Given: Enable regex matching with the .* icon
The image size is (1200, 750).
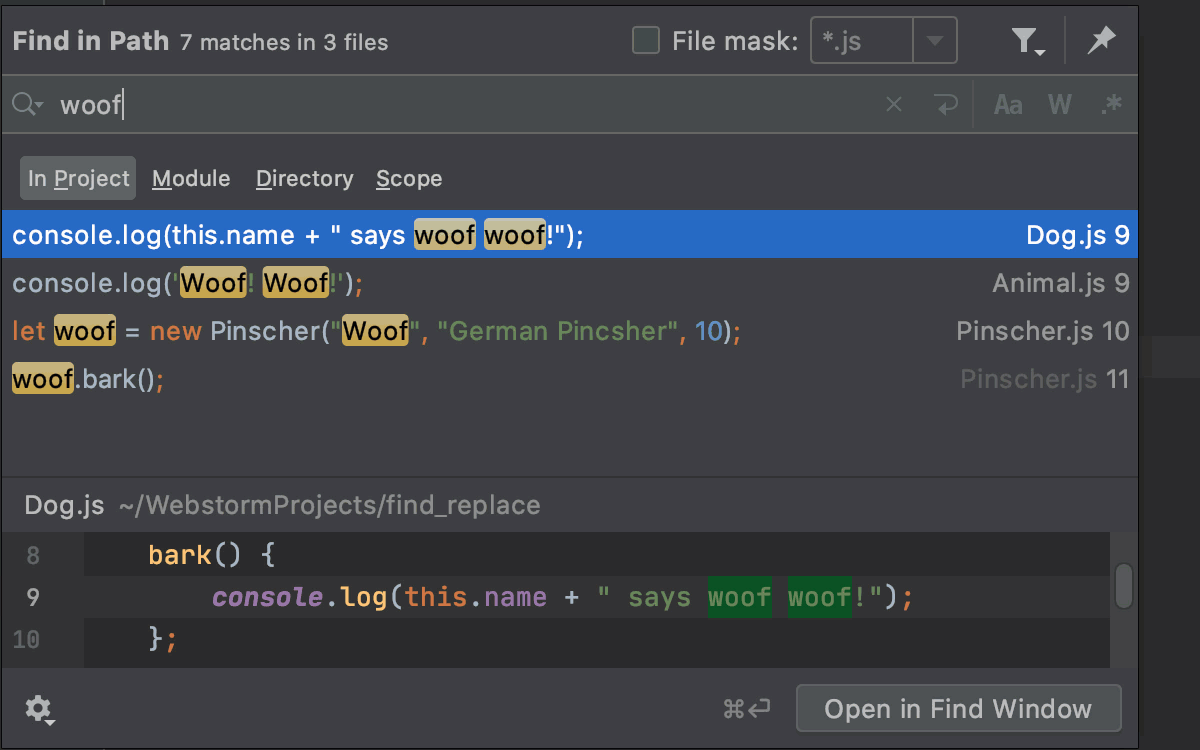Looking at the screenshot, I should click(1112, 104).
